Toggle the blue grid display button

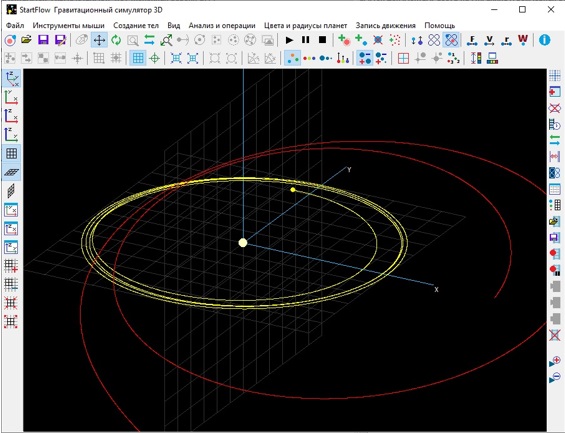point(138,58)
